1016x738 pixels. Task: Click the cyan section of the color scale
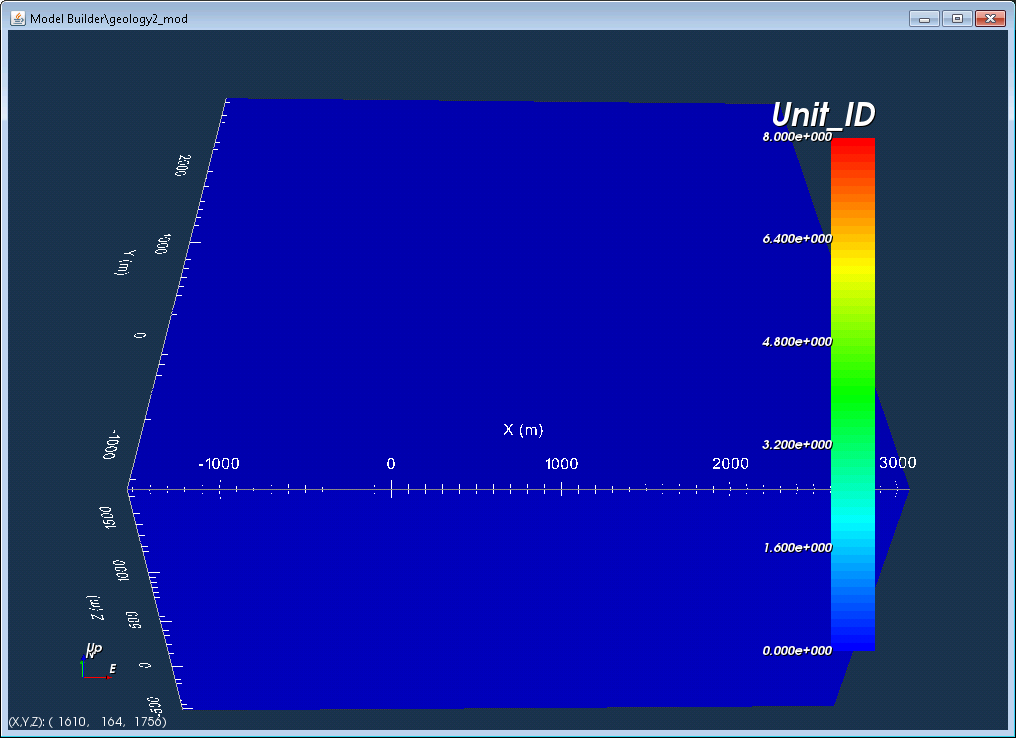pyautogui.click(x=853, y=518)
